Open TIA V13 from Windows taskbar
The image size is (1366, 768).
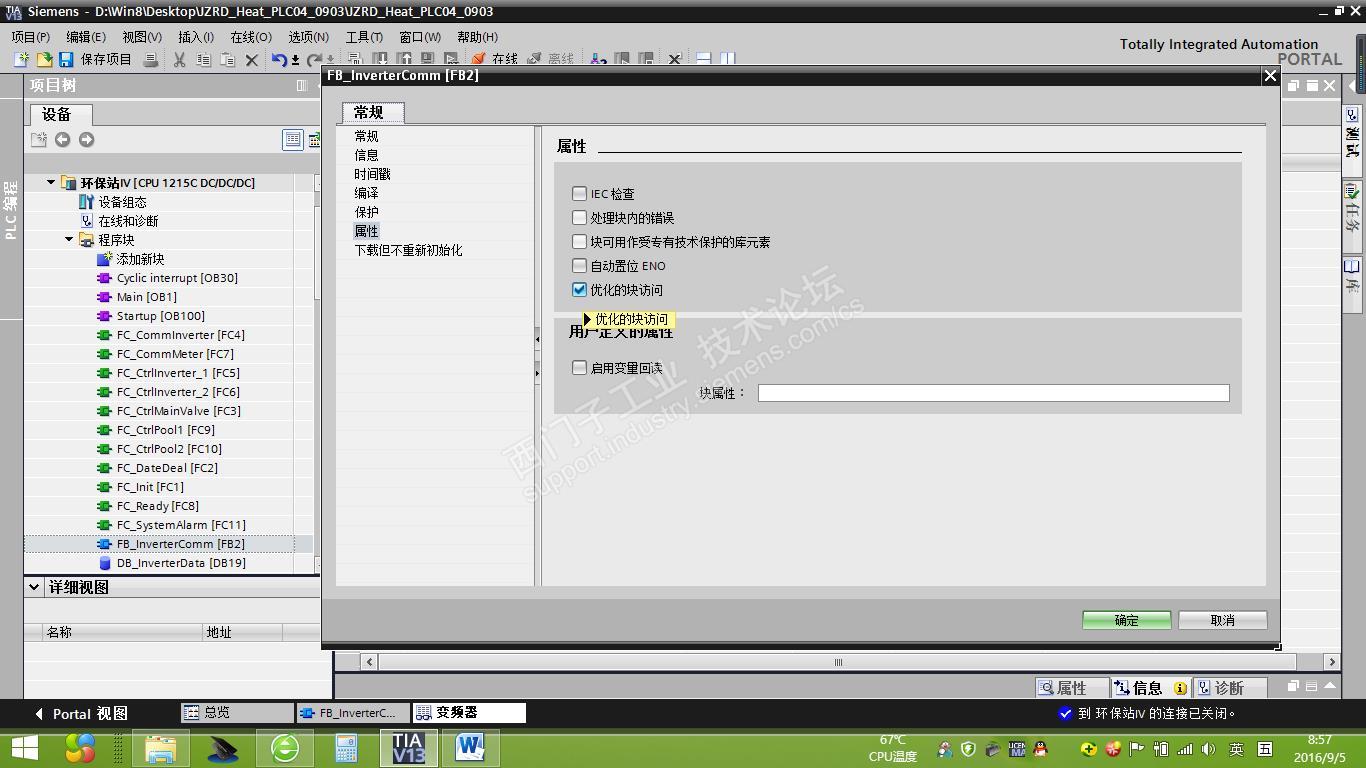(x=408, y=748)
